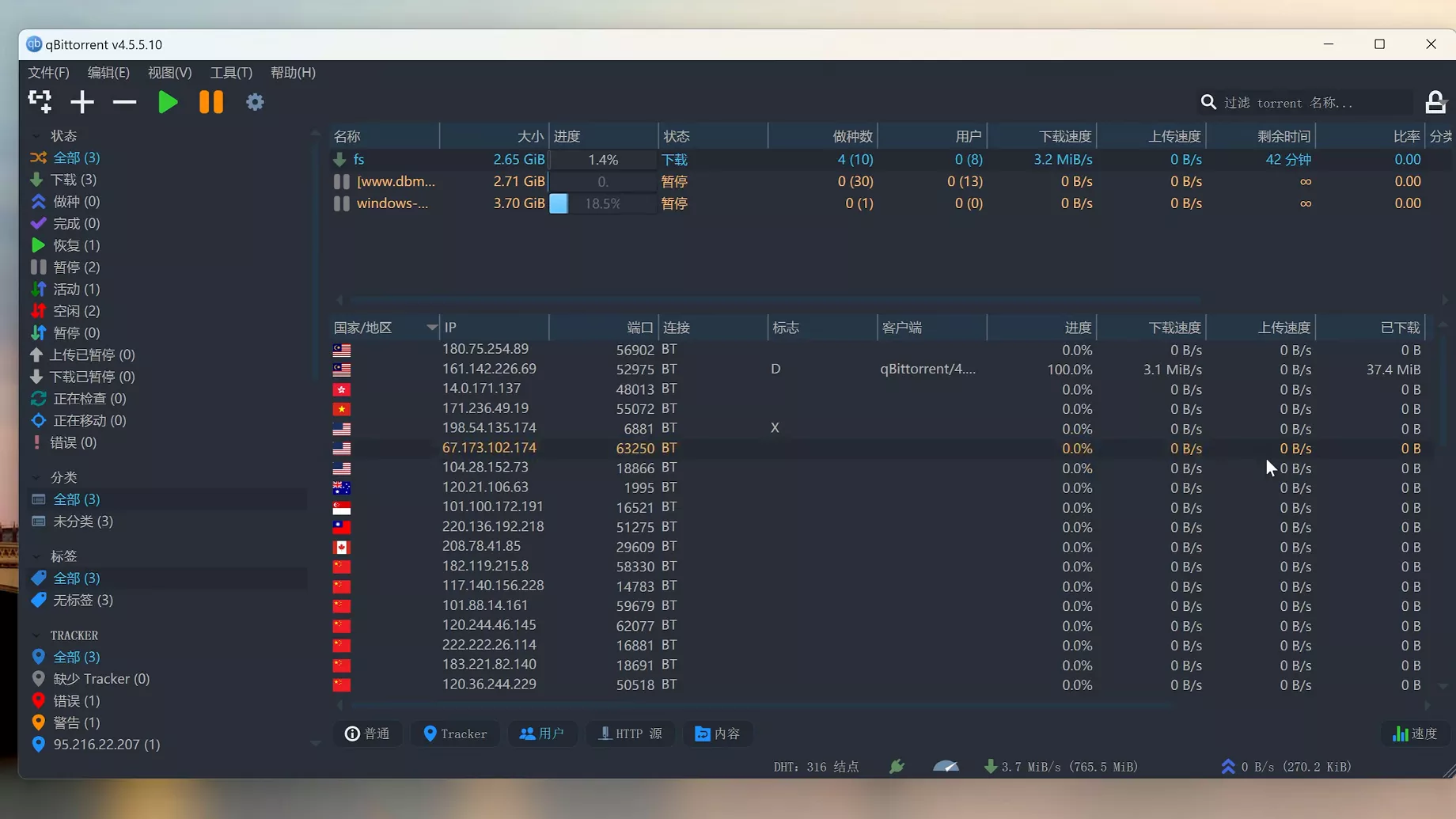Click the plus icon to add torrent file
The width and height of the screenshot is (1456, 819).
[82, 102]
